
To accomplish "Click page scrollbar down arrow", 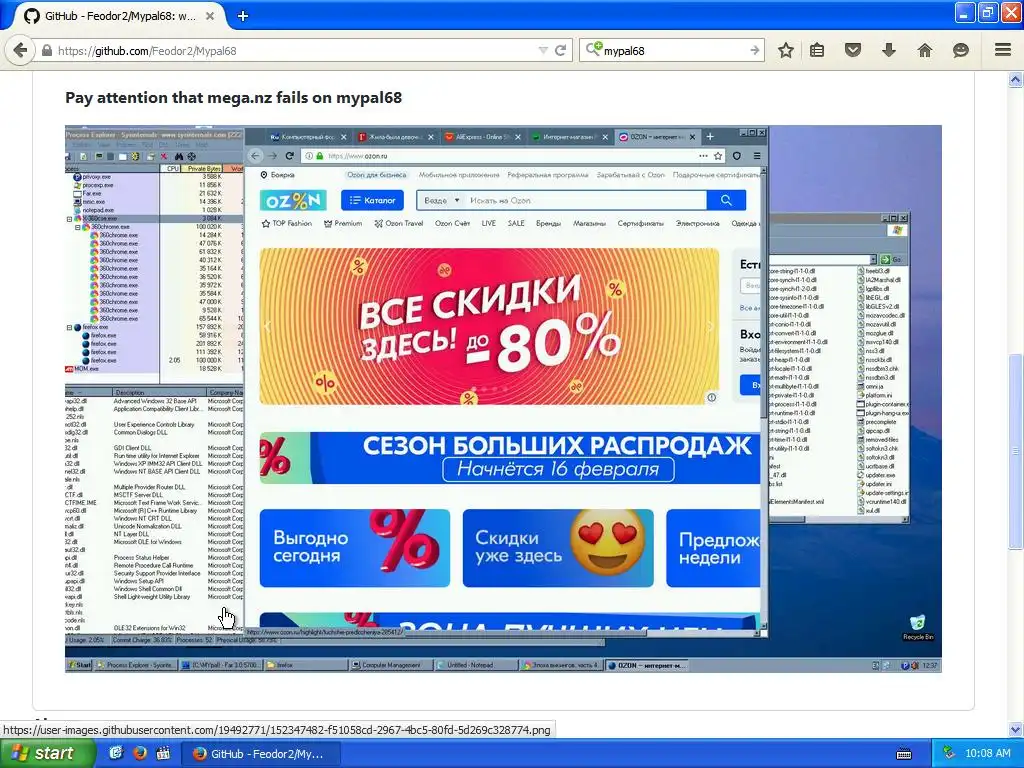I will pyautogui.click(x=1016, y=729).
